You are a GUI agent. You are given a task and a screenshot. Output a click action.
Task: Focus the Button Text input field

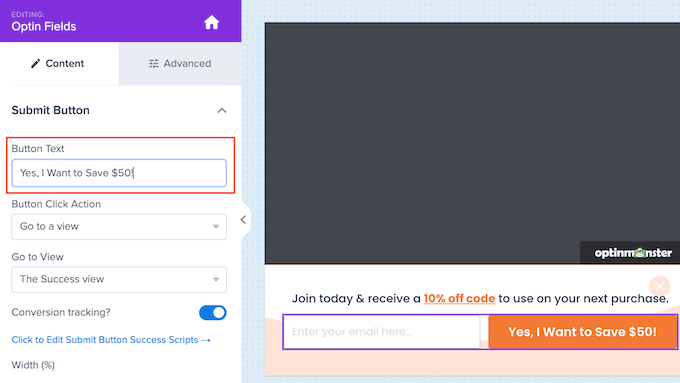[x=119, y=173]
